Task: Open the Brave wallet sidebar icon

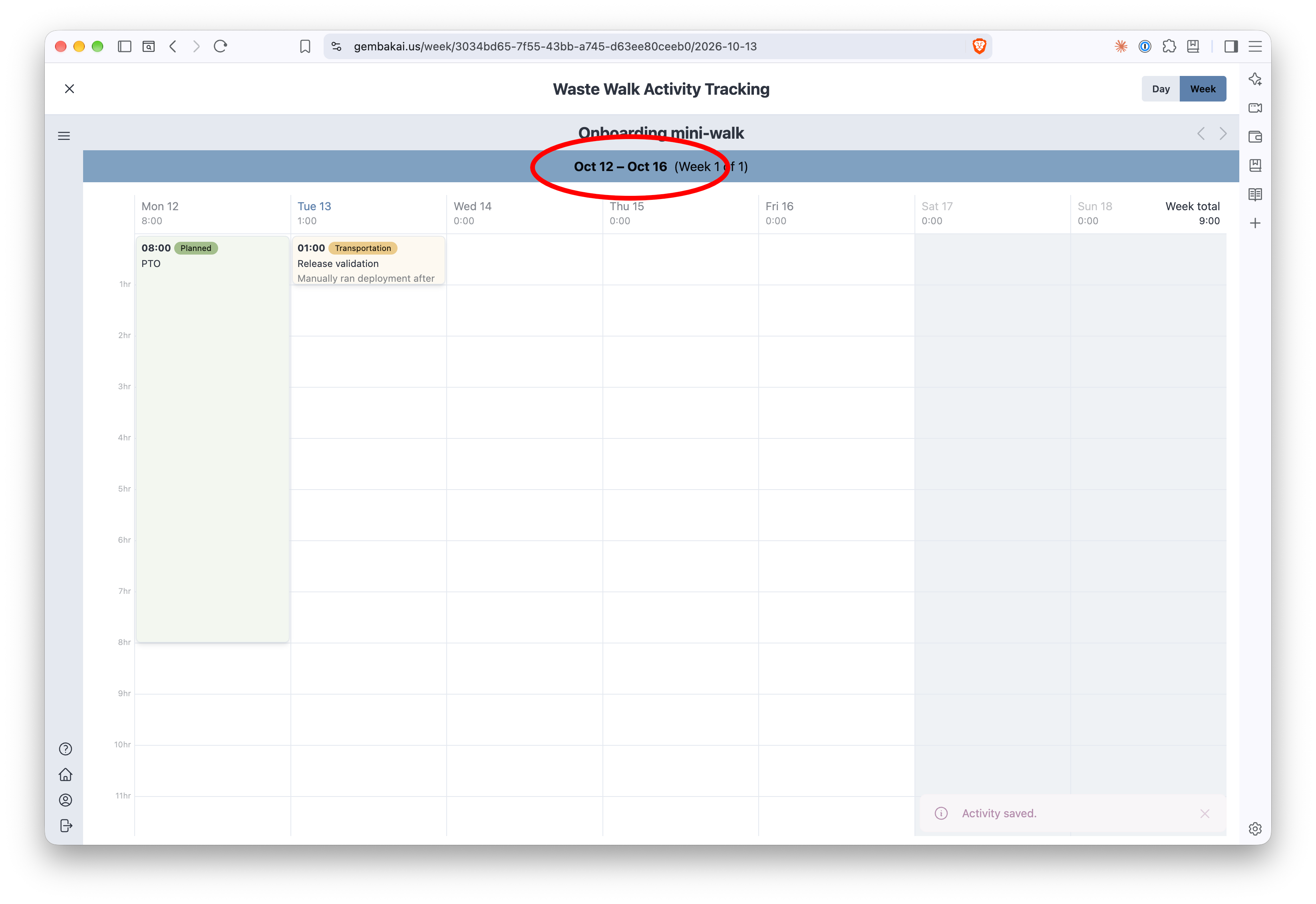Action: [x=1255, y=137]
